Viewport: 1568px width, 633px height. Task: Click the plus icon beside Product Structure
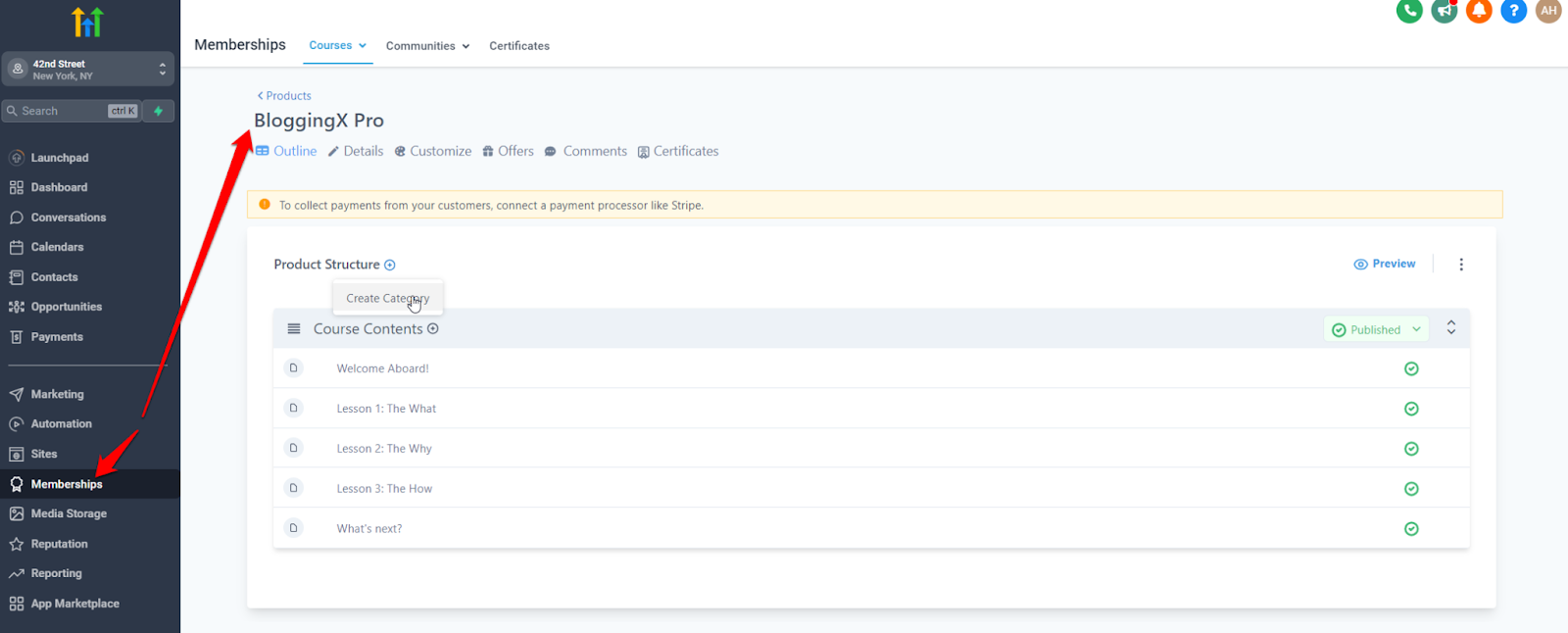(x=390, y=265)
